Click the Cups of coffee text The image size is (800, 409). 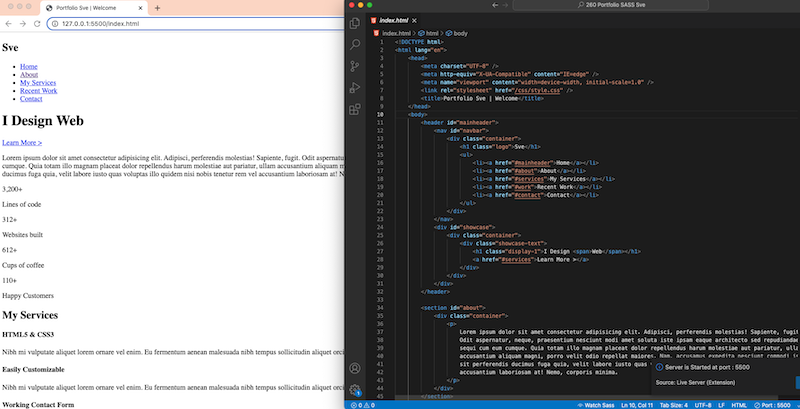(x=22, y=266)
